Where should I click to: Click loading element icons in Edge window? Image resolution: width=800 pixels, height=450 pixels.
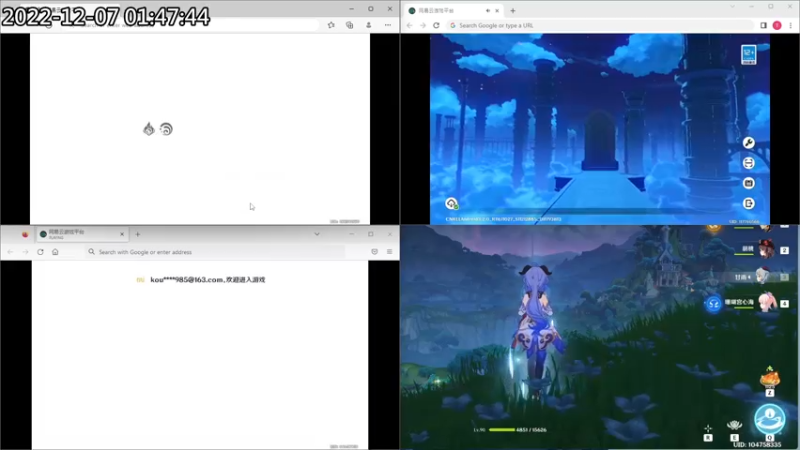click(158, 129)
